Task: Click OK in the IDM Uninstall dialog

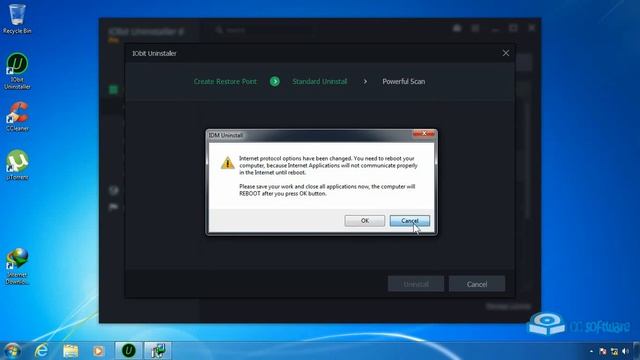Action: click(364, 221)
